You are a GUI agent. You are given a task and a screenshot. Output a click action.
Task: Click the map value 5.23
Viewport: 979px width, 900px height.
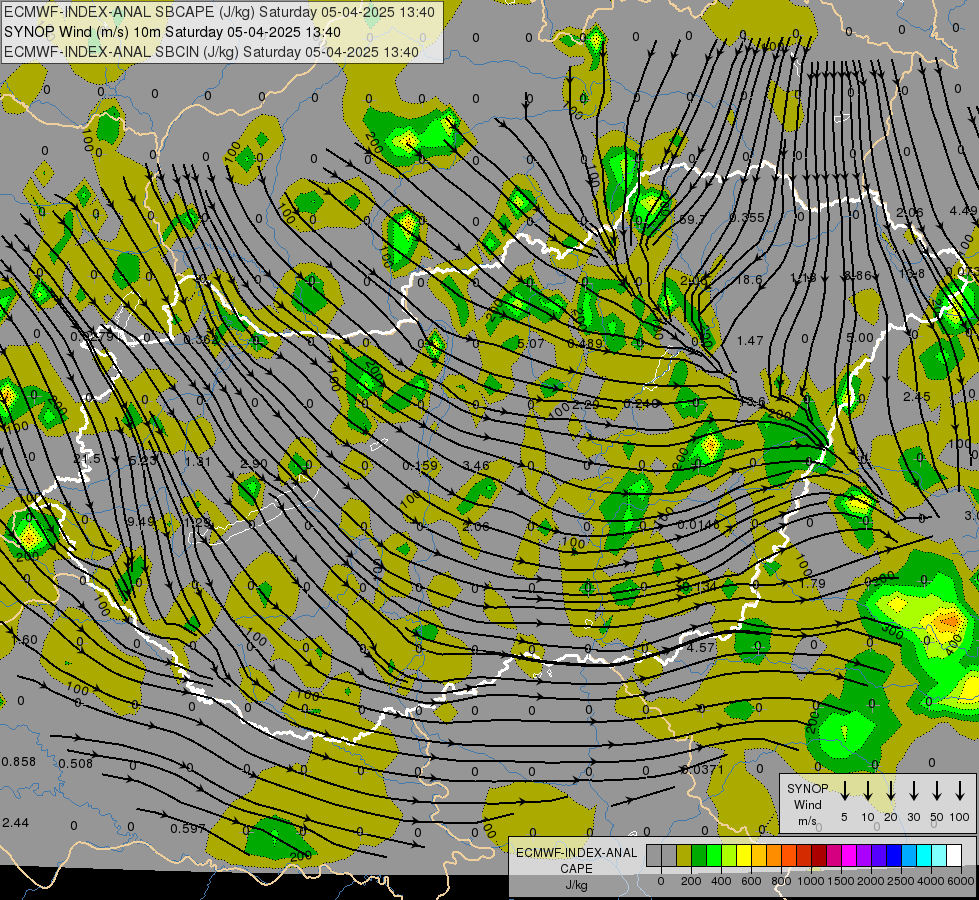coord(142,460)
